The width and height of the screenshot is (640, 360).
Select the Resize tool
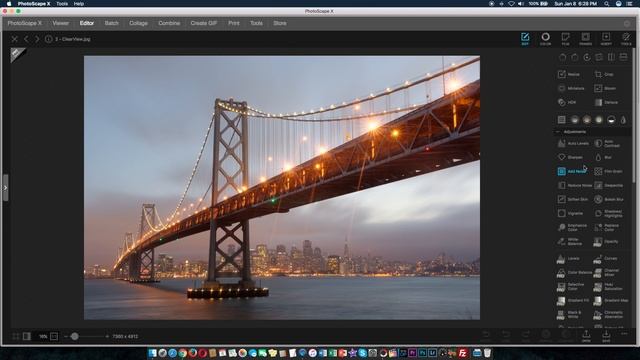pyautogui.click(x=569, y=74)
